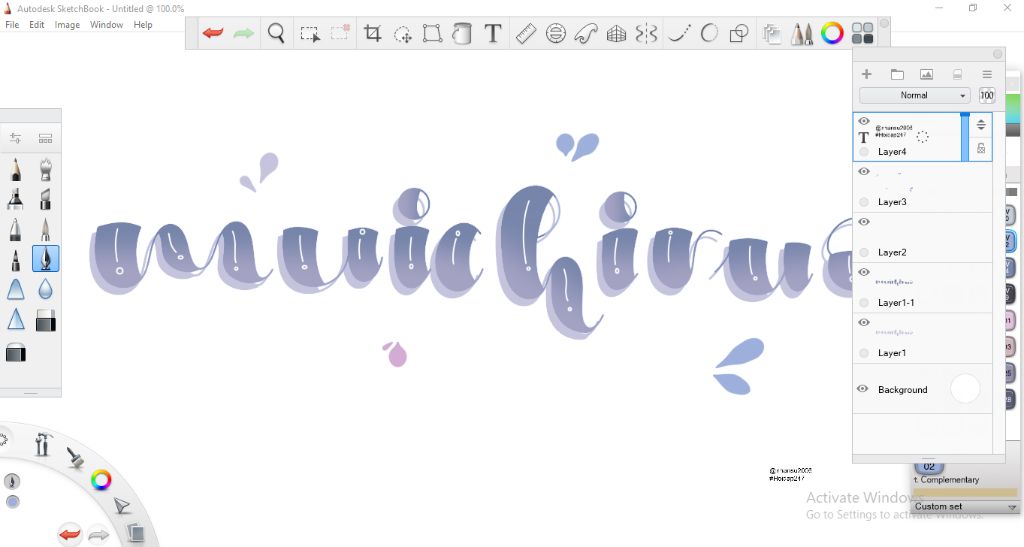
Task: Toggle the lock circle on Layer2
Action: click(x=864, y=252)
